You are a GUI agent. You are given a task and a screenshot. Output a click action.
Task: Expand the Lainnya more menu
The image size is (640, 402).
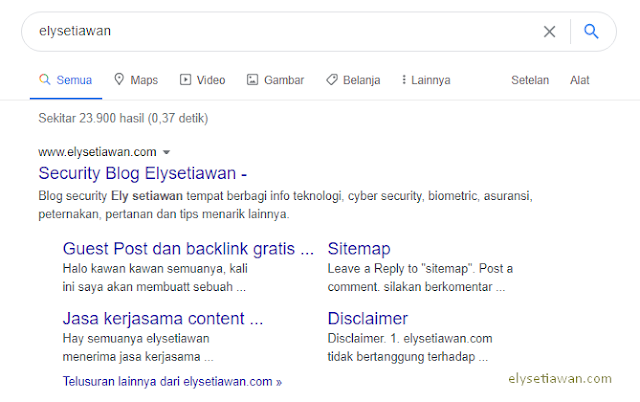coord(426,80)
